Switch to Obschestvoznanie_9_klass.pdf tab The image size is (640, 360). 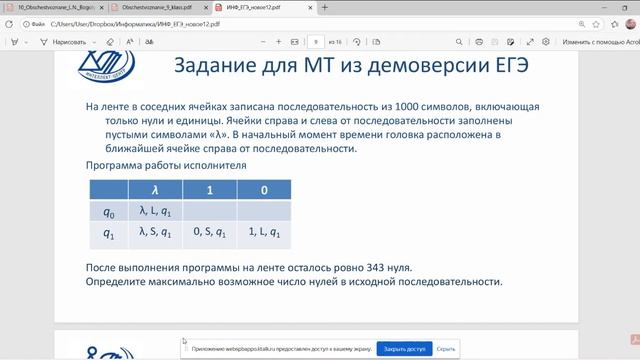tap(157, 7)
